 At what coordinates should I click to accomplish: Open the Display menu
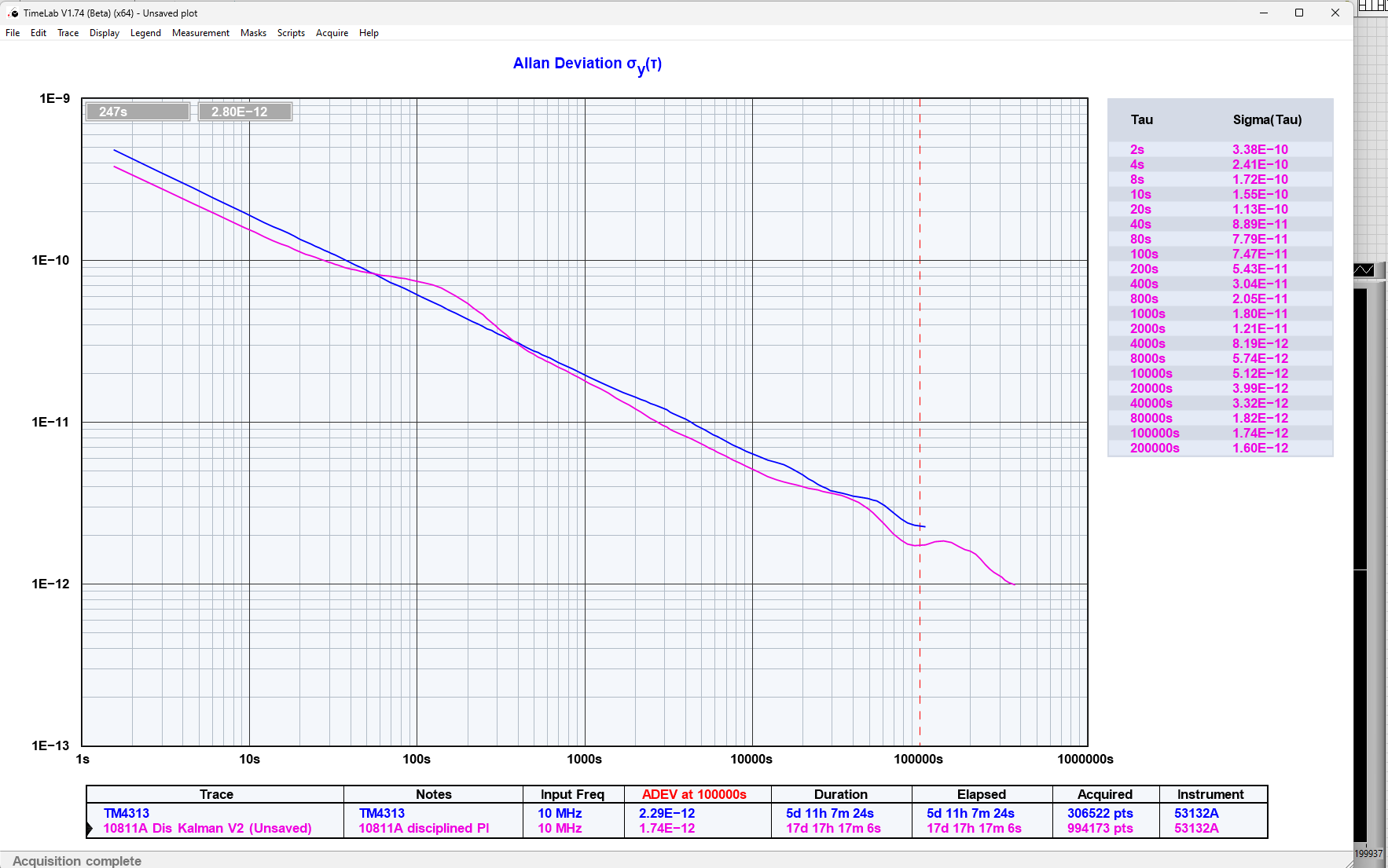[x=105, y=33]
